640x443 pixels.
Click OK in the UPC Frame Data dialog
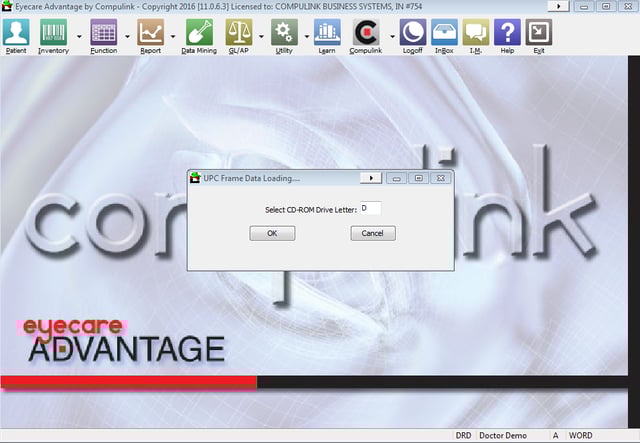272,233
